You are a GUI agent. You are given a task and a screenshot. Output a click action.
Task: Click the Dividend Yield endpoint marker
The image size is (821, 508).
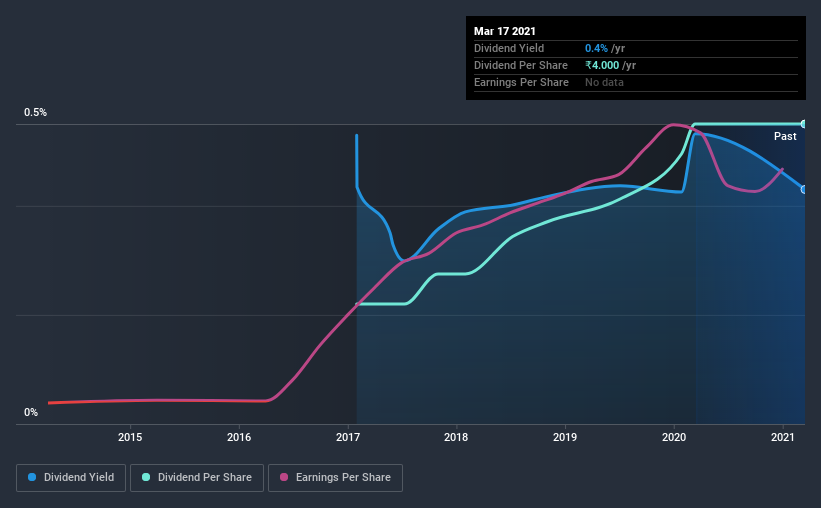pyautogui.click(x=804, y=190)
